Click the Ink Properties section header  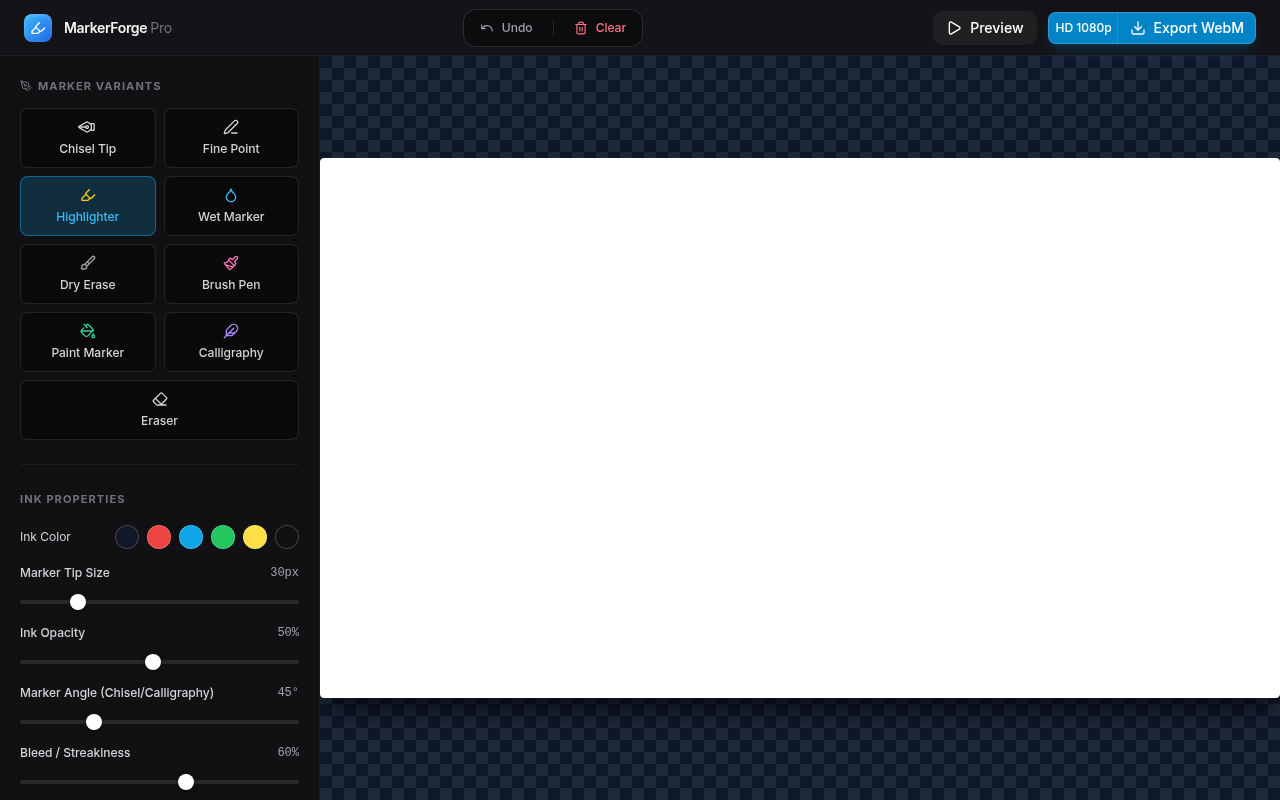click(x=72, y=499)
